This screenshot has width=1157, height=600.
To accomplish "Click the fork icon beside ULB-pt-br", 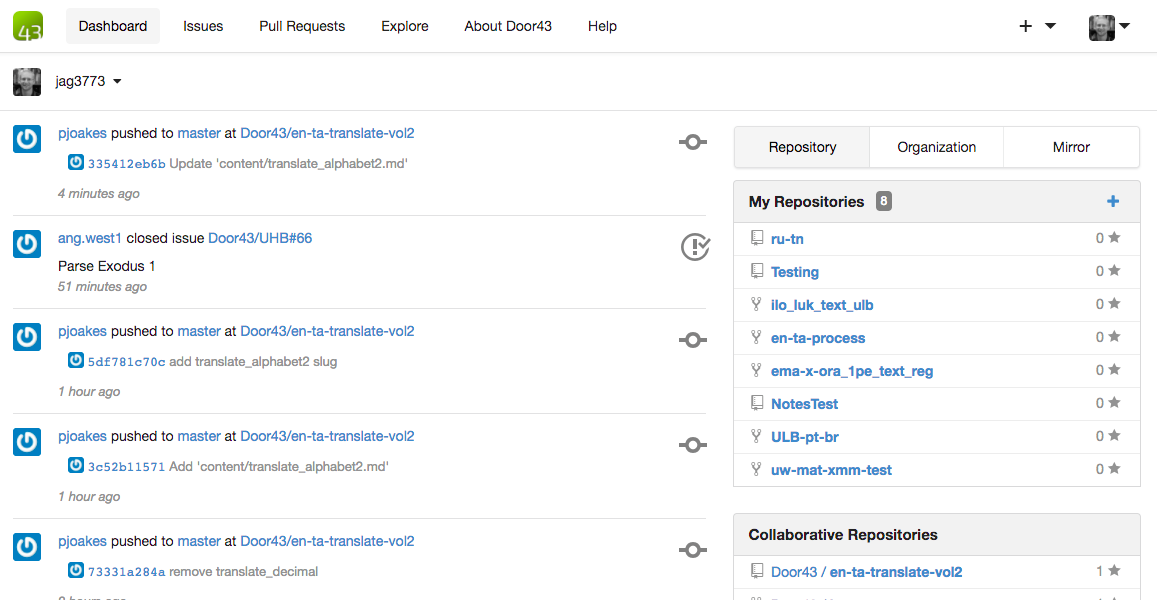I will coord(756,436).
